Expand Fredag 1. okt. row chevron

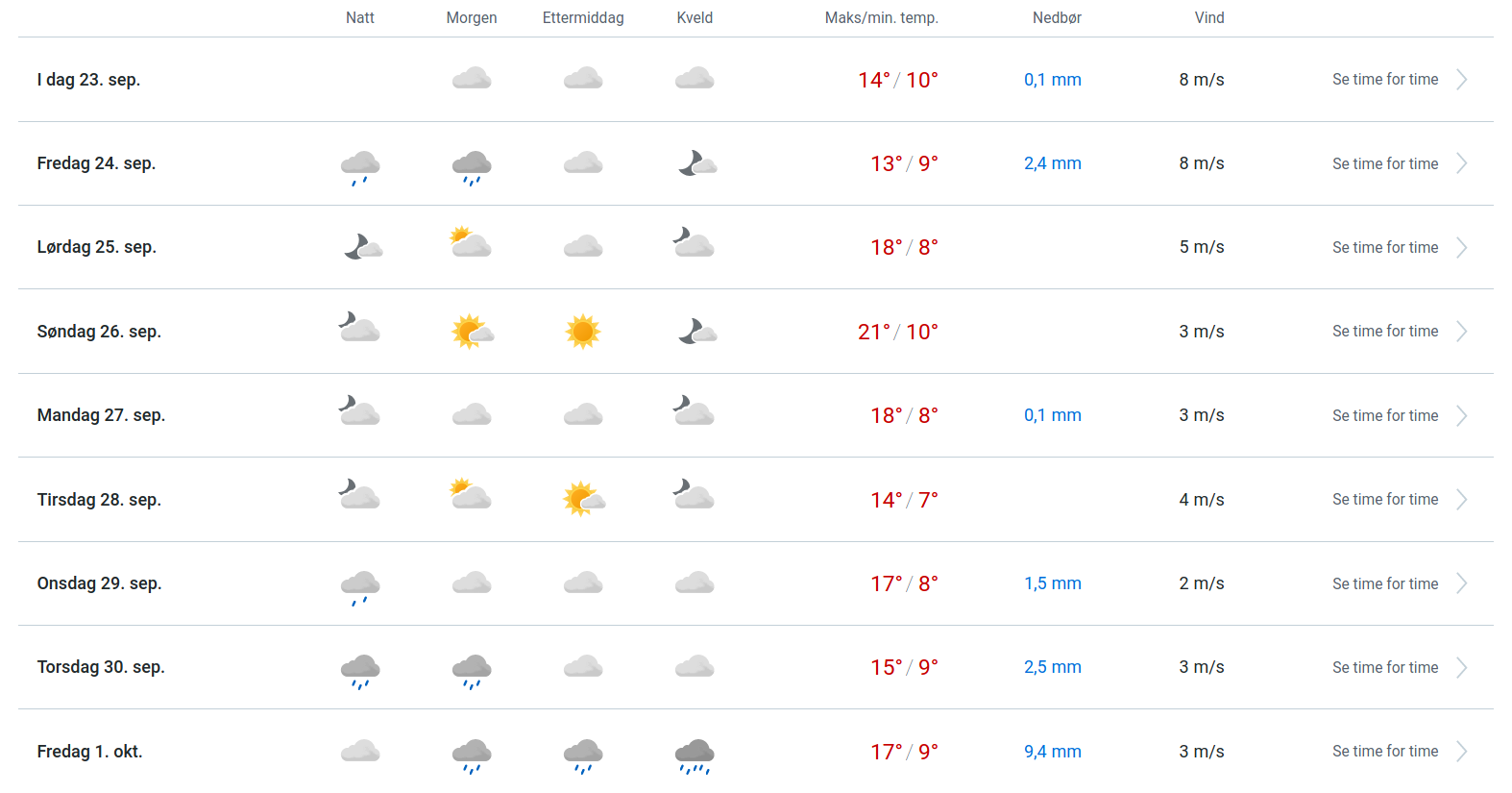click(1461, 752)
